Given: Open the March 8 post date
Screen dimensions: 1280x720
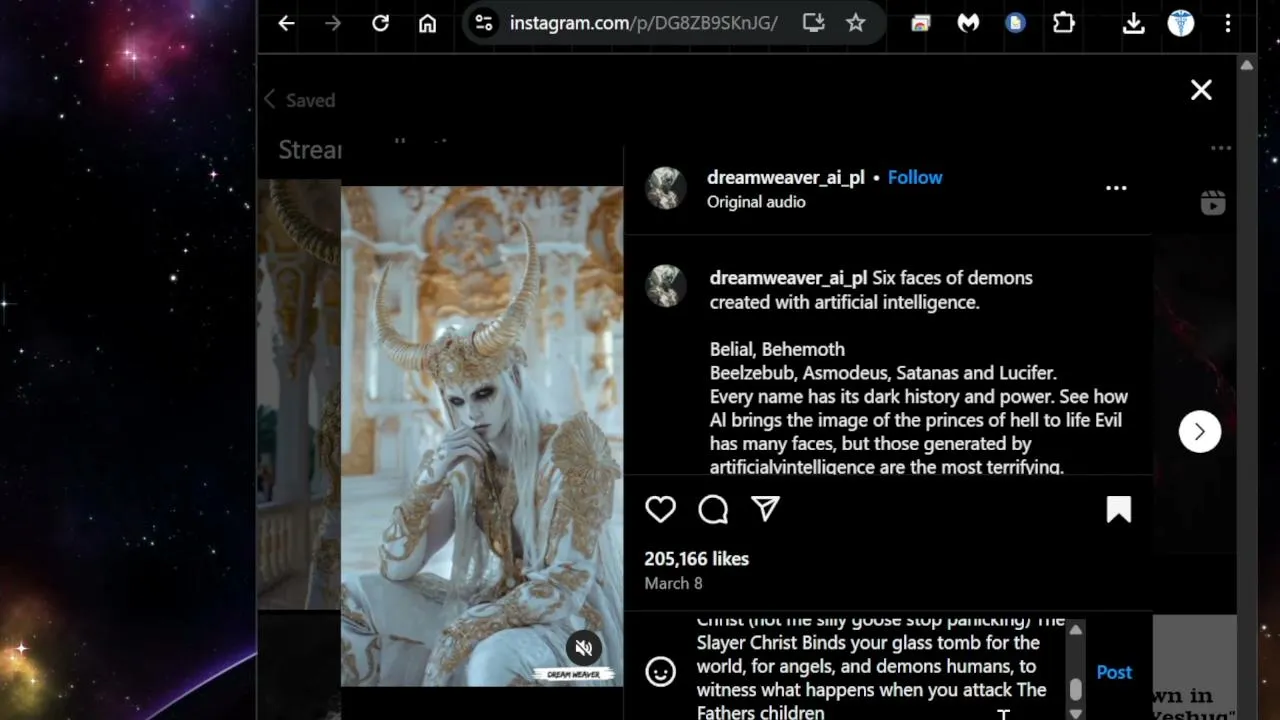Looking at the screenshot, I should point(674,583).
